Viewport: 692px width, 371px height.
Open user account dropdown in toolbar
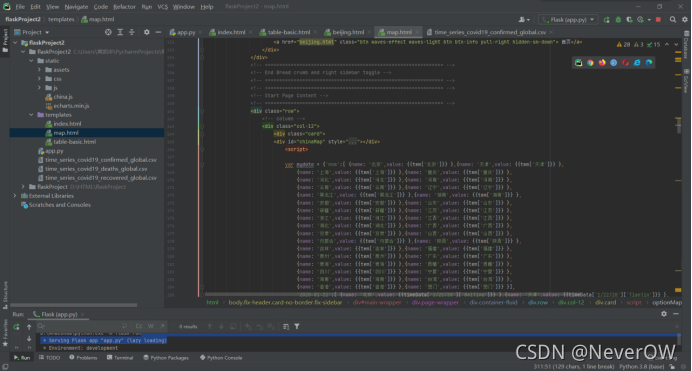point(524,20)
